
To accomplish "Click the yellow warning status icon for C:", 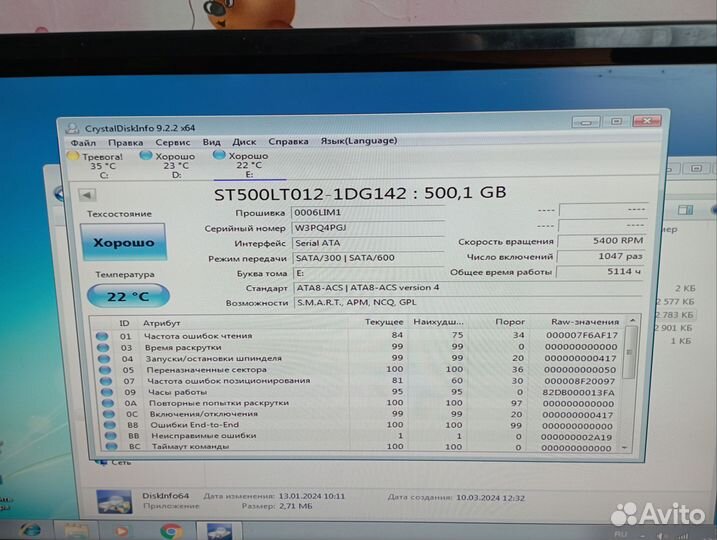I will coord(73,156).
